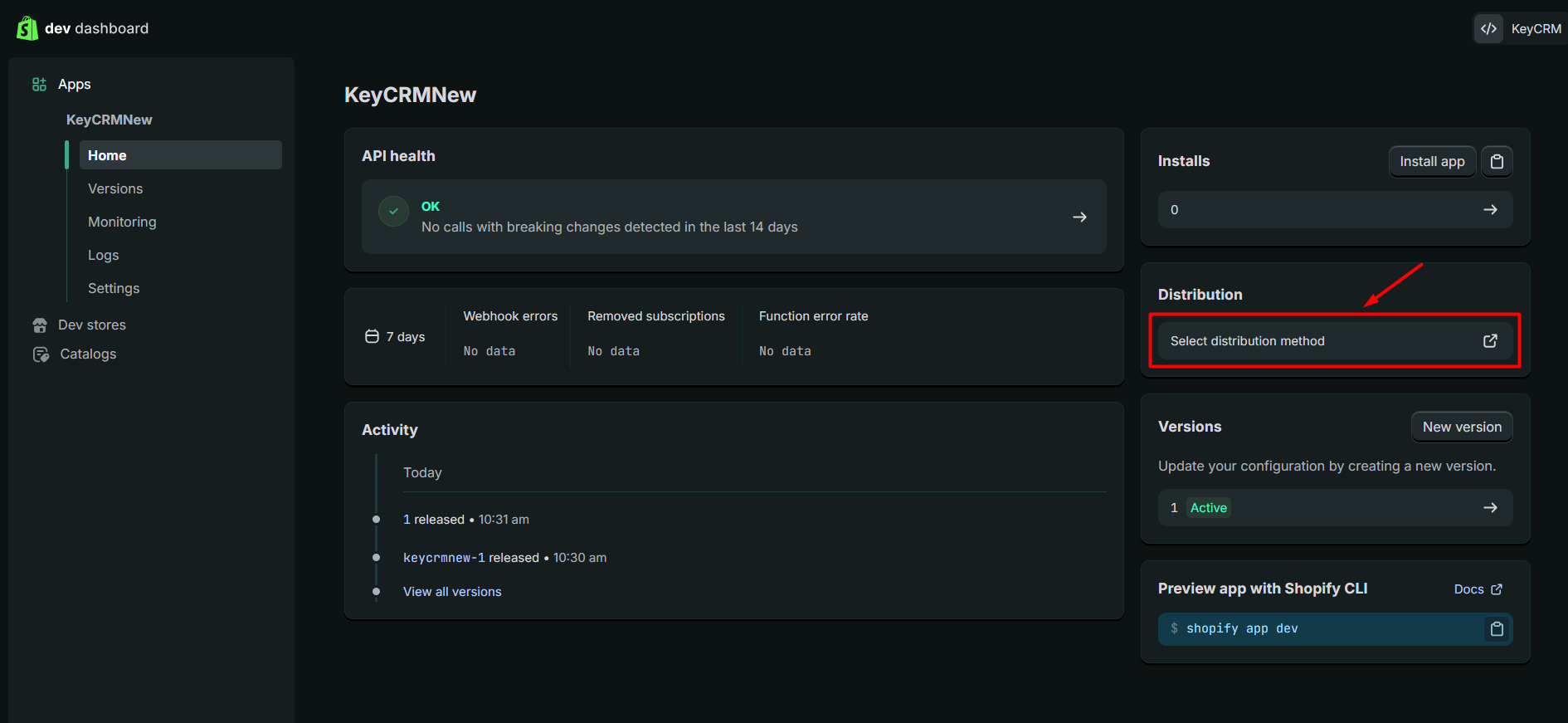
Task: Click the Apps grid icon in sidebar
Action: pyautogui.click(x=39, y=85)
